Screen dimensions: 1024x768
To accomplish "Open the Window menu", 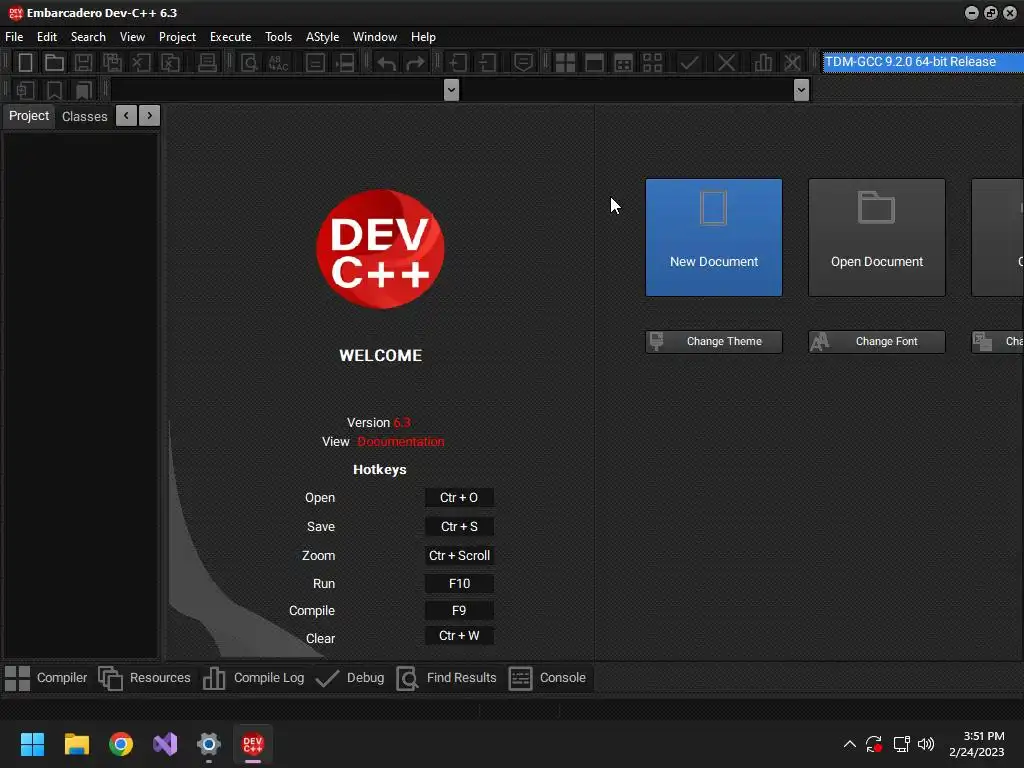I will pyautogui.click(x=374, y=37).
